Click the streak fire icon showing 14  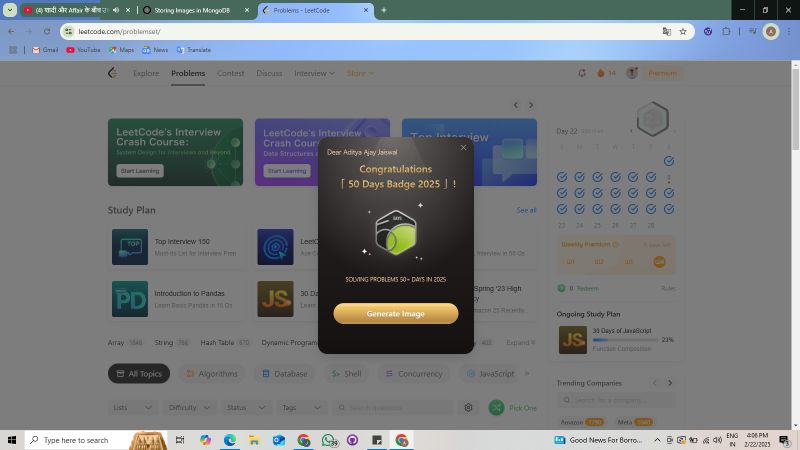606,73
